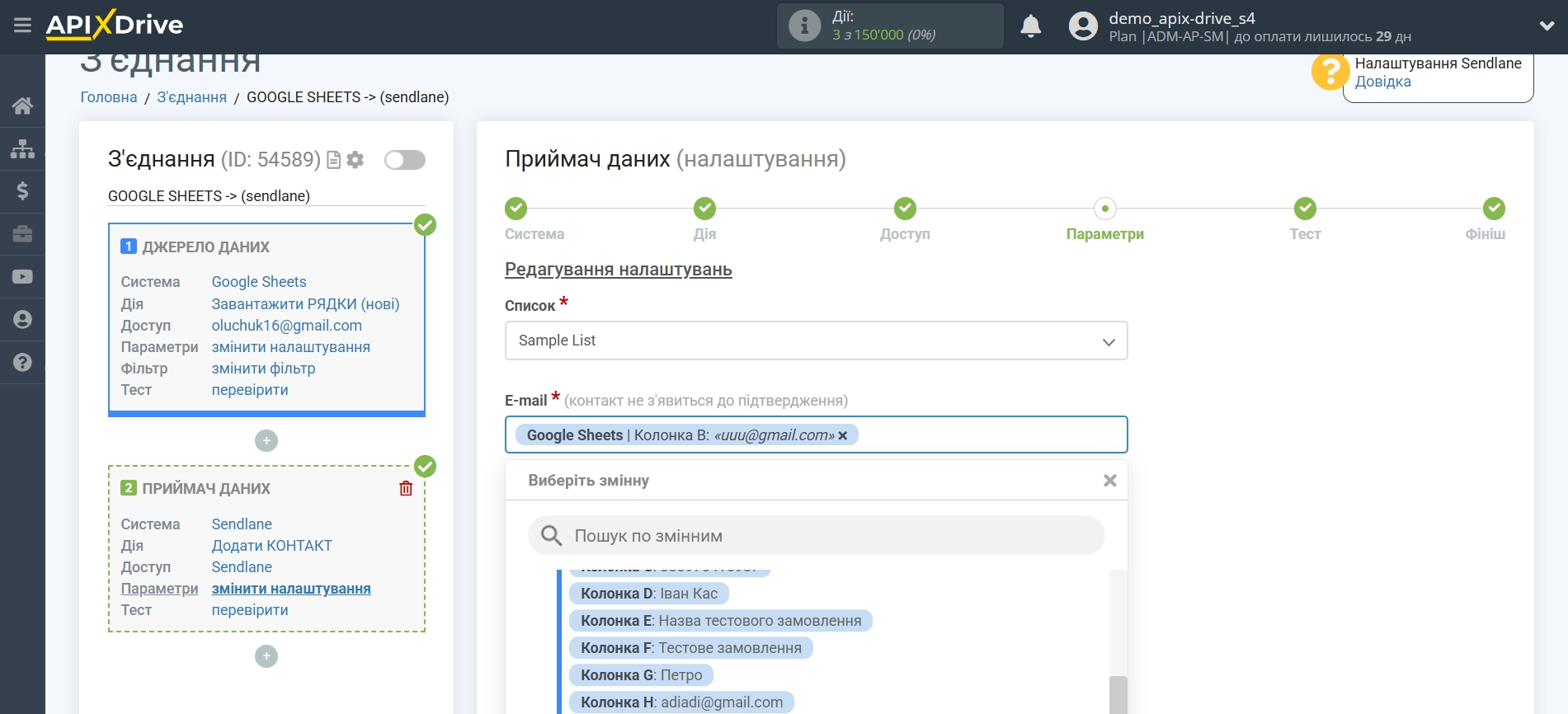The image size is (1568, 714).
Task: Click the user avatar icon
Action: (x=1083, y=26)
